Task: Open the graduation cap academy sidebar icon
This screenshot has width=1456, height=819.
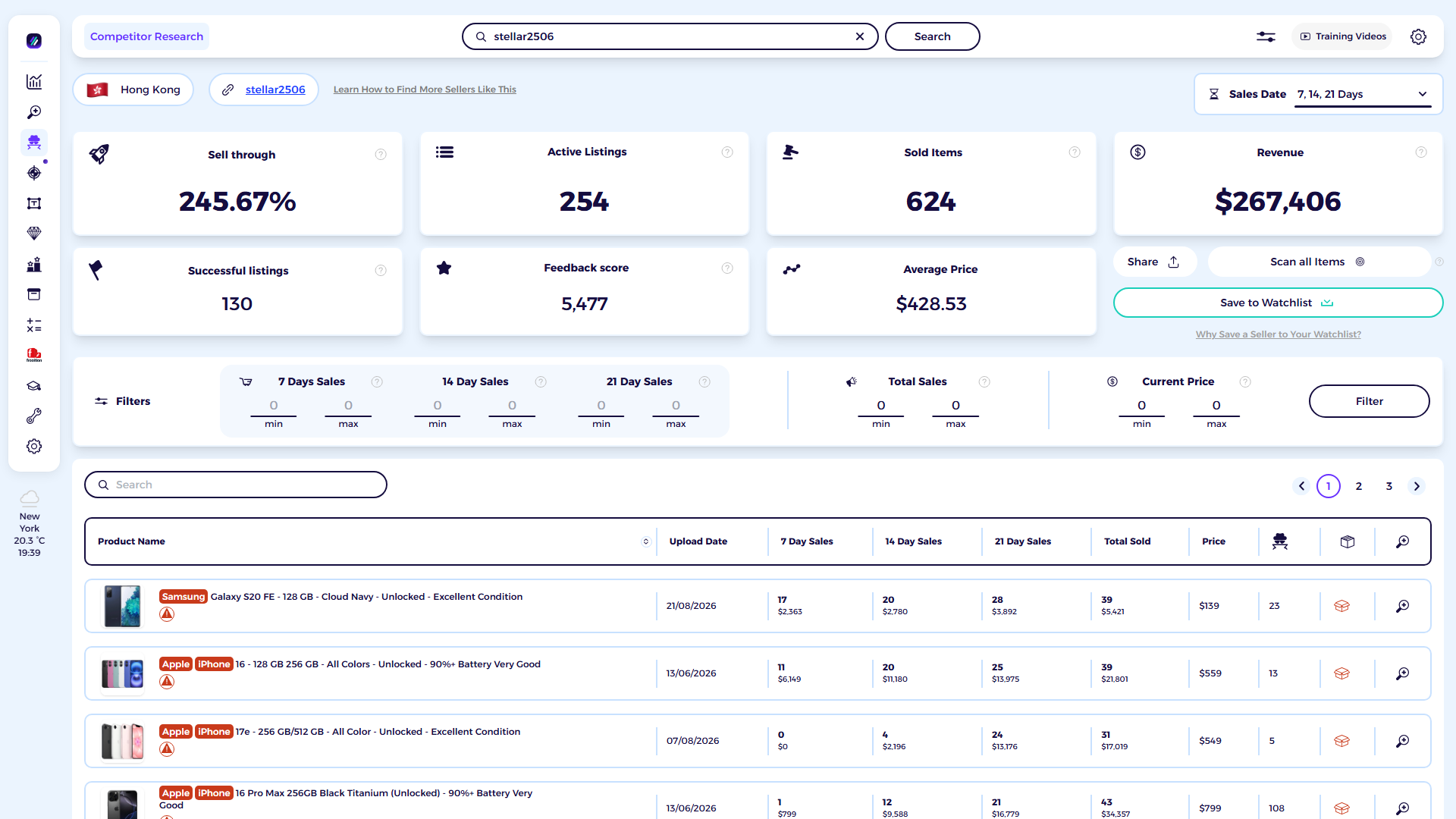Action: (34, 386)
